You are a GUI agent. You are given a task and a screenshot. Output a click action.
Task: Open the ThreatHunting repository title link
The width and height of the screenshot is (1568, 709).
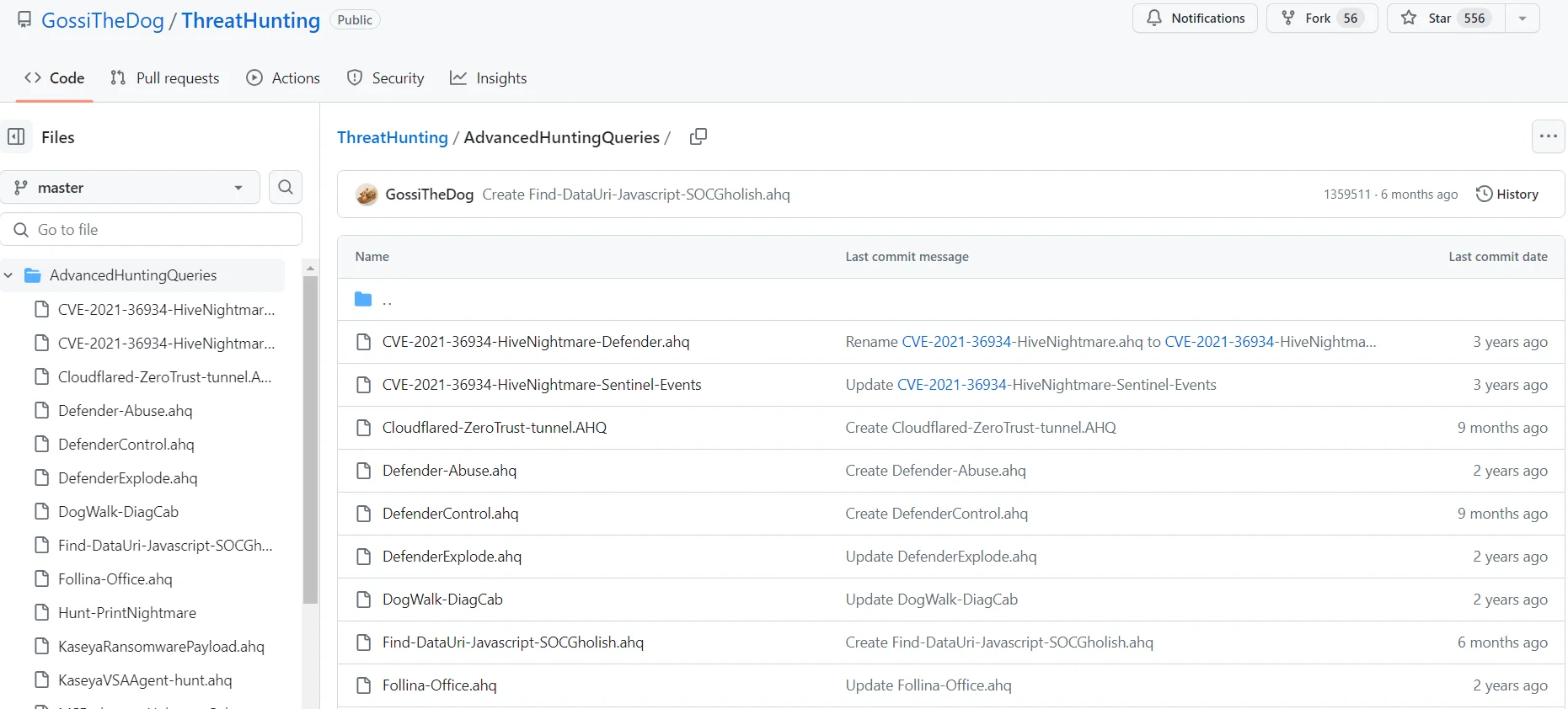pyautogui.click(x=251, y=20)
